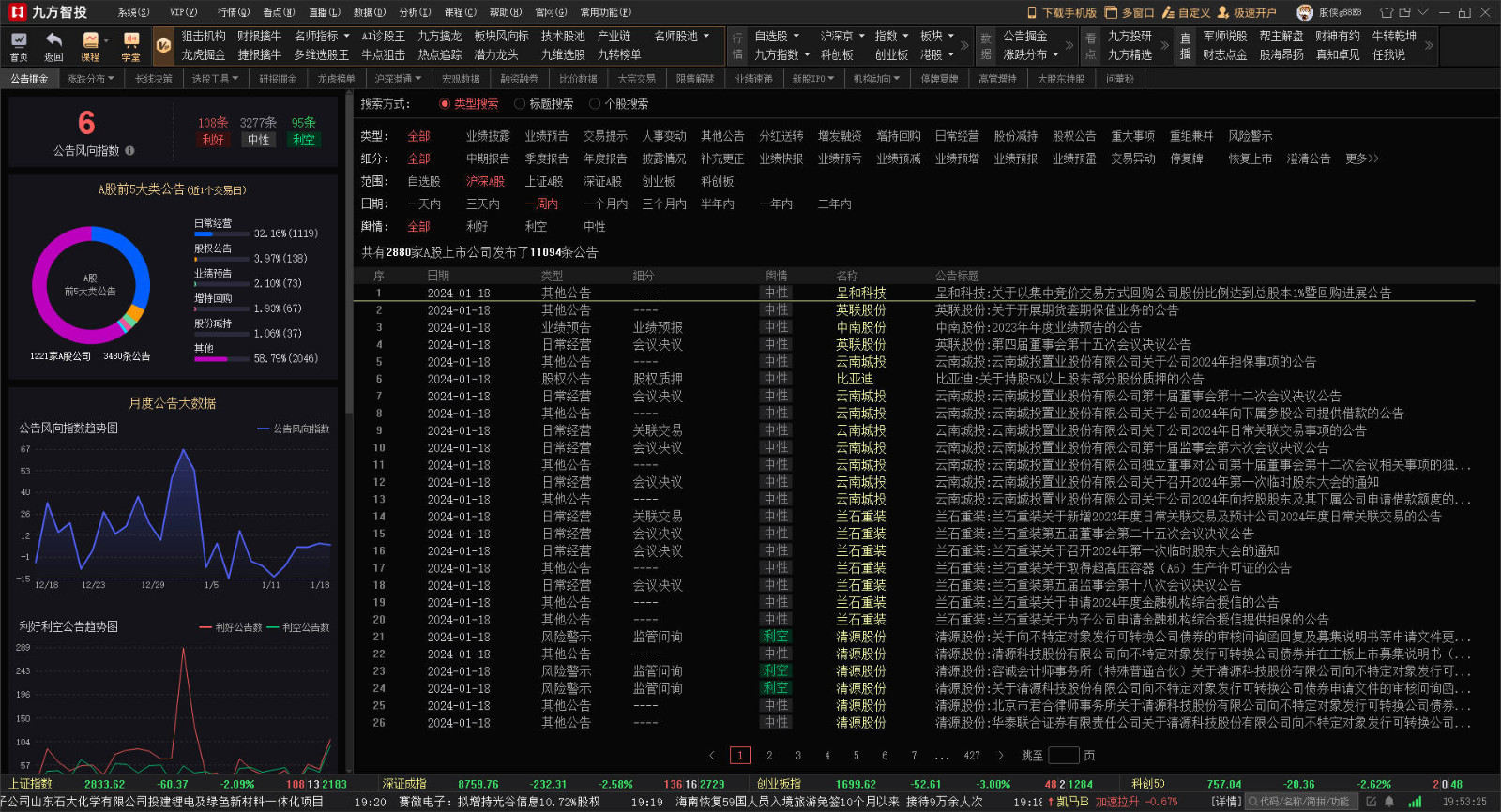Click the 下载手机版 phone icon
Image resolution: width=1501 pixels, height=812 pixels.
(1032, 12)
